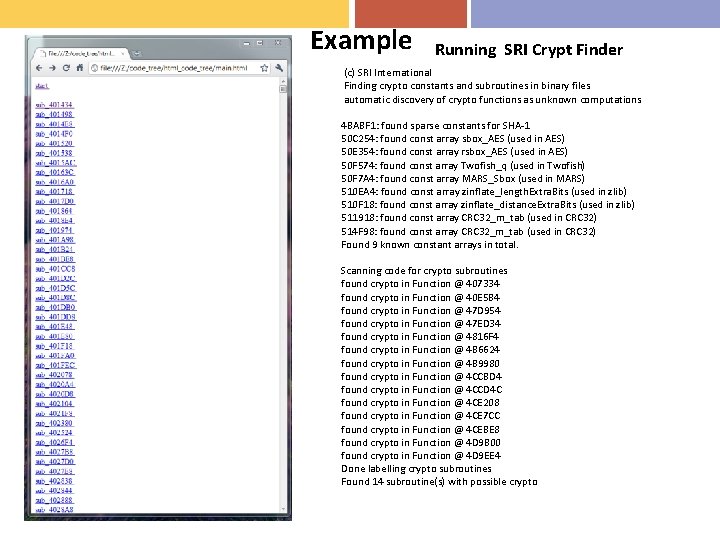This screenshot has height=540, width=720.
Task: Click 'Found 14 subroutine(s) with possible crypto'
Action: (439, 482)
